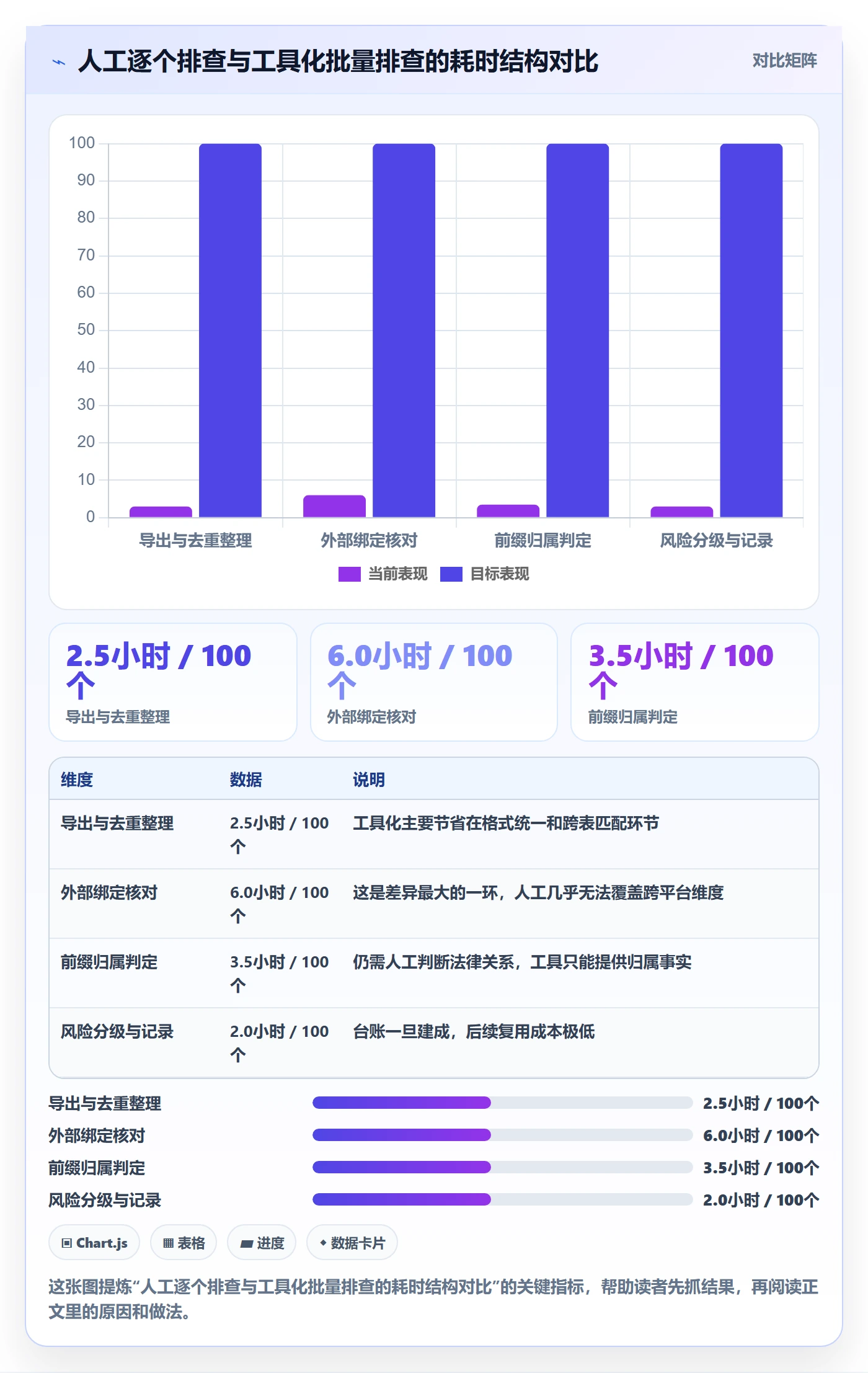Screen dimensions: 868x1373
Task: Click the 外部绑定核对 table row
Action: point(434,904)
